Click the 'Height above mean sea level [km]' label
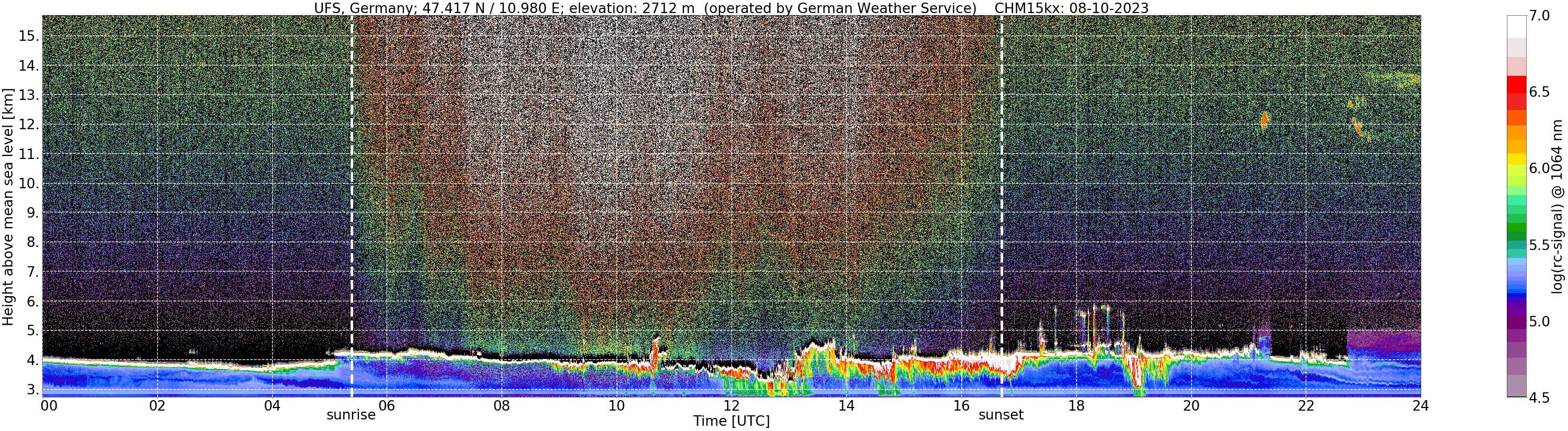The image size is (1568, 431). (8, 206)
